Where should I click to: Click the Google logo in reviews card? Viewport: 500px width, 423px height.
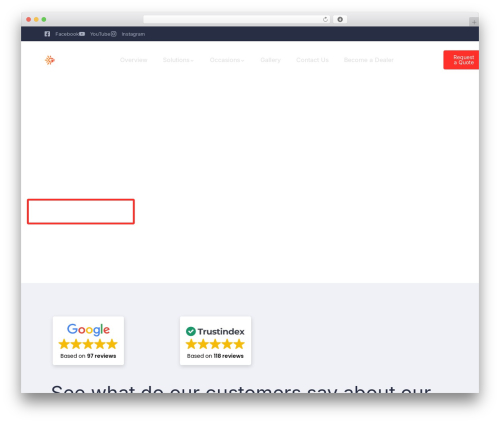click(88, 329)
